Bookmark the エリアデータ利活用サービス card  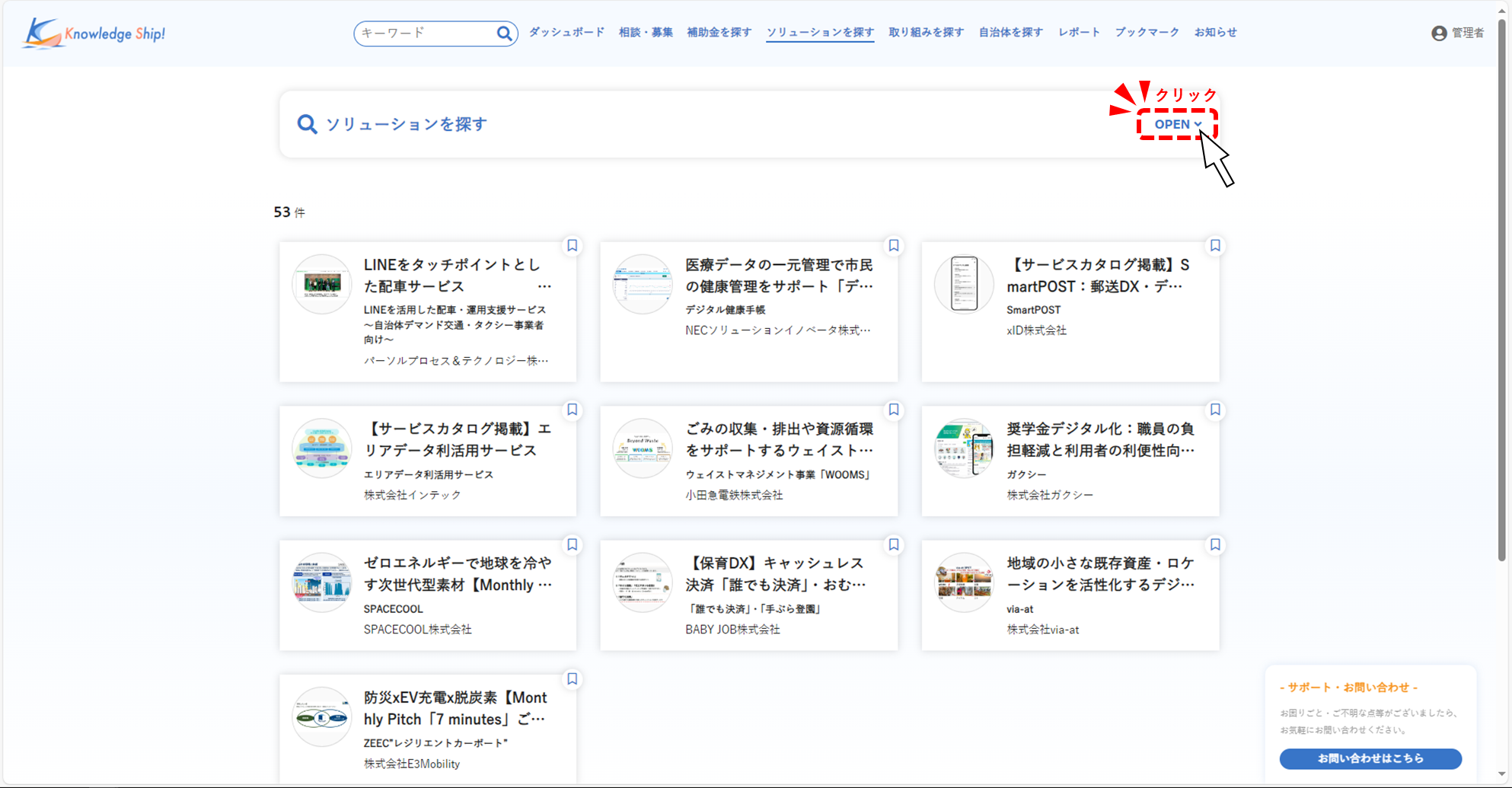[x=573, y=410]
